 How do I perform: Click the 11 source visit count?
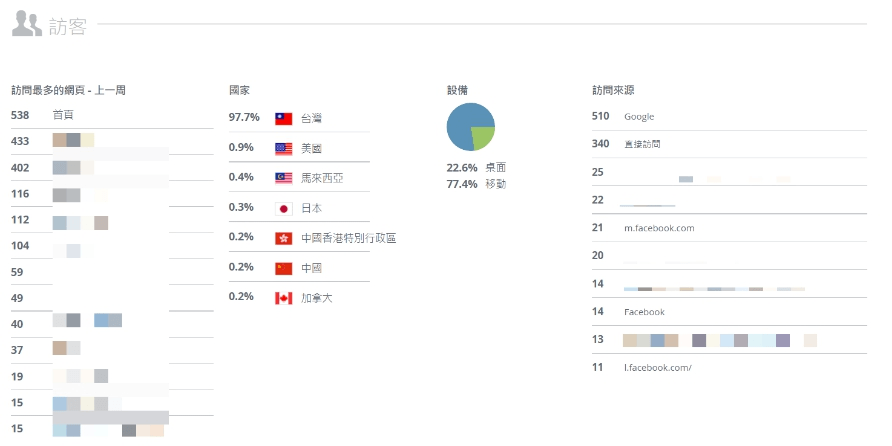pos(597,367)
